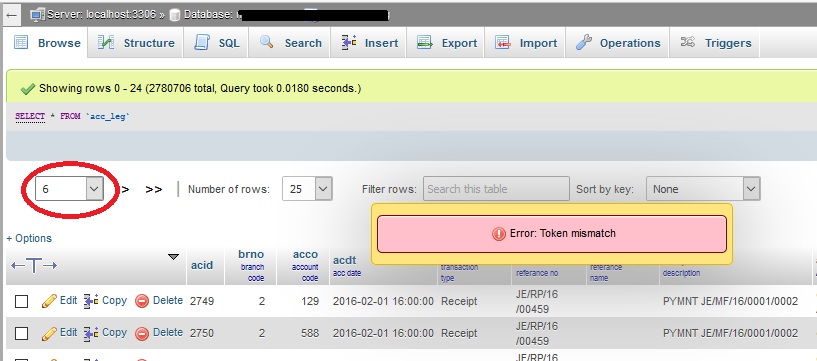Click the SQL document icon

(202, 42)
